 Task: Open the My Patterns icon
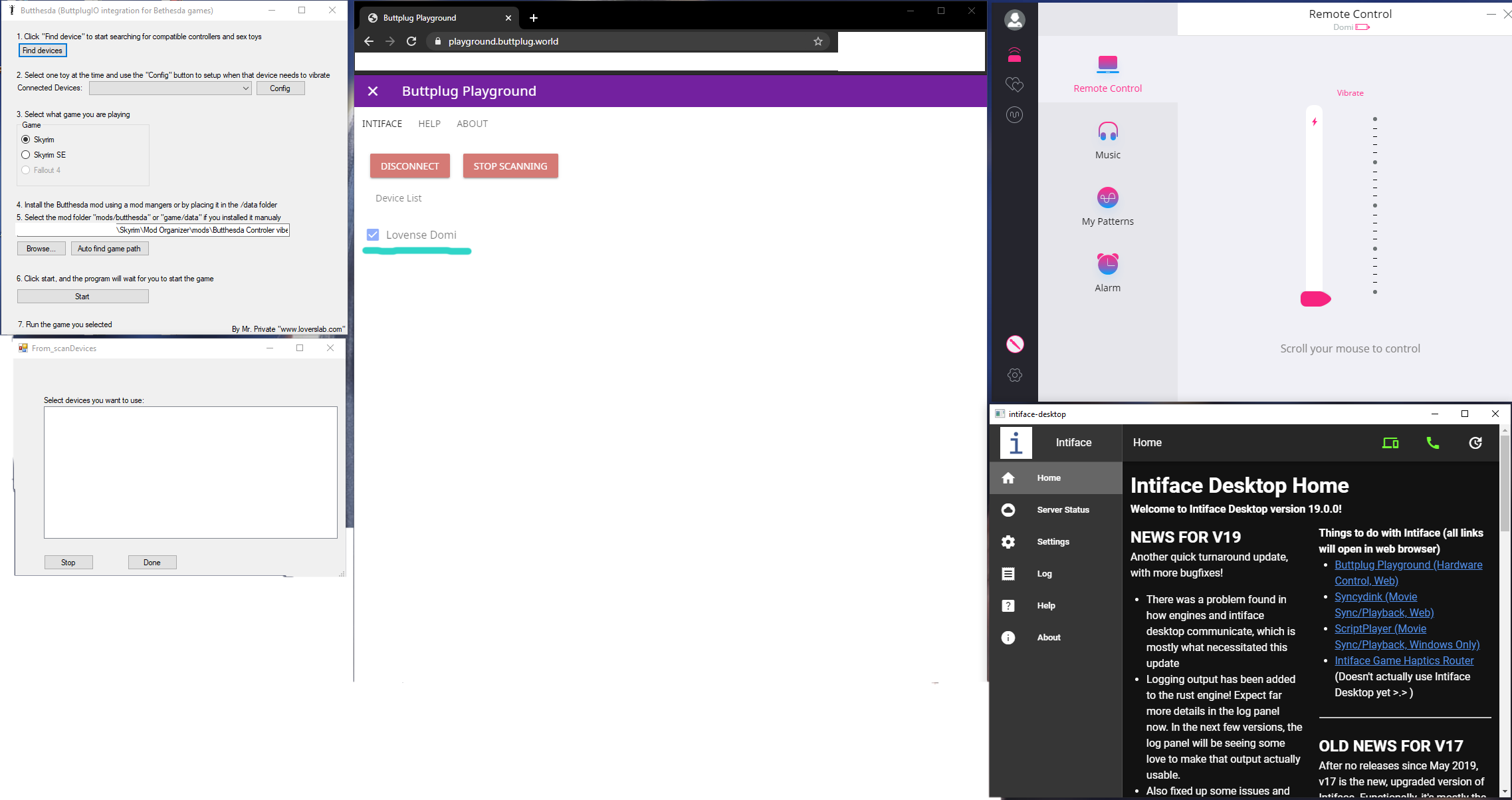pos(1108,198)
